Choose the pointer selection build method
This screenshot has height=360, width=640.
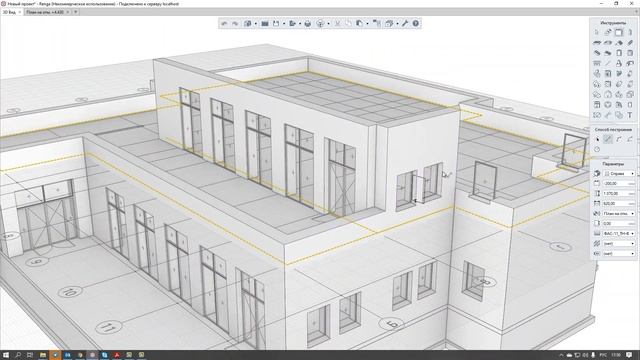point(597,139)
